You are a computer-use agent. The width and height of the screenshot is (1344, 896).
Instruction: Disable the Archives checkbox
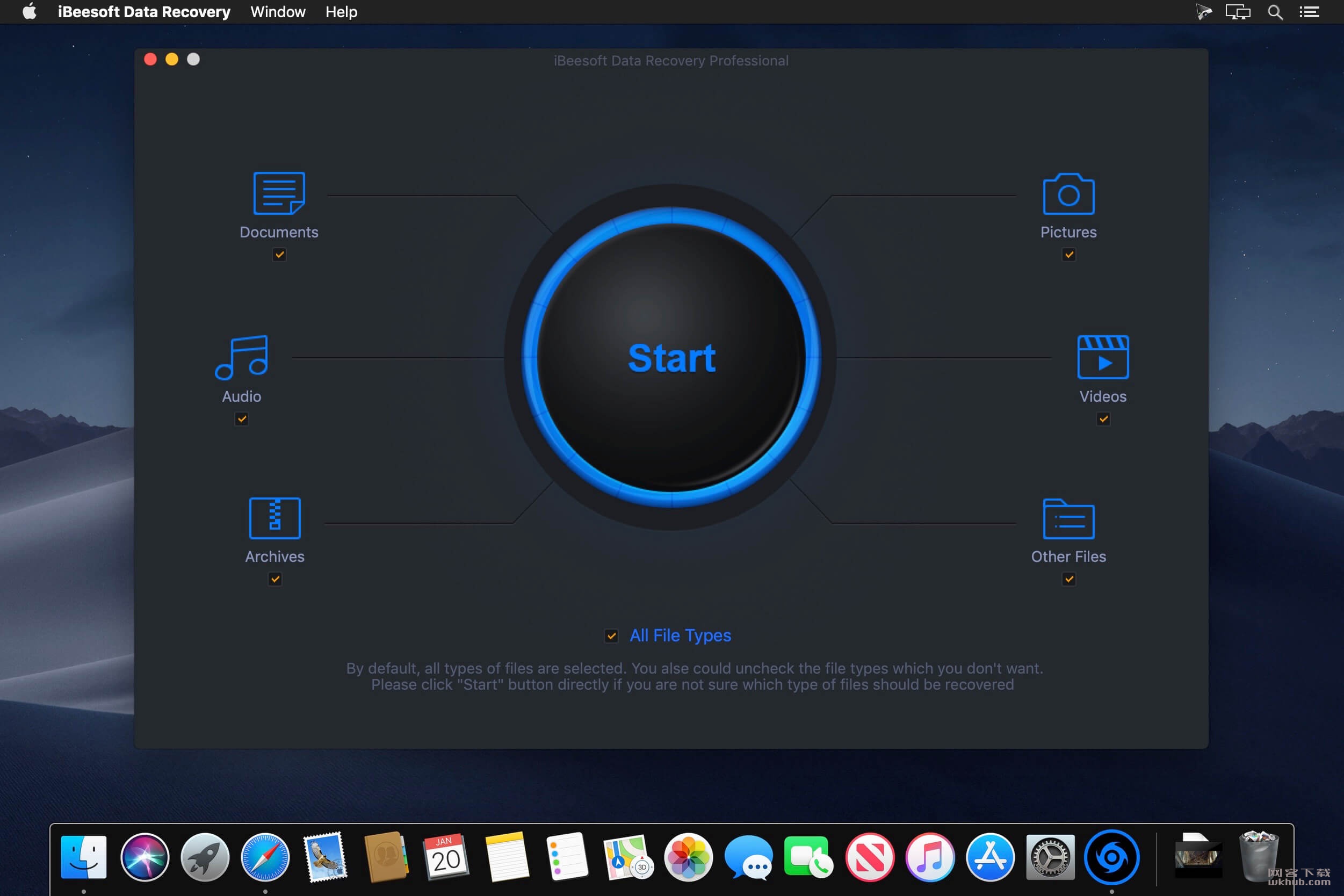tap(276, 580)
